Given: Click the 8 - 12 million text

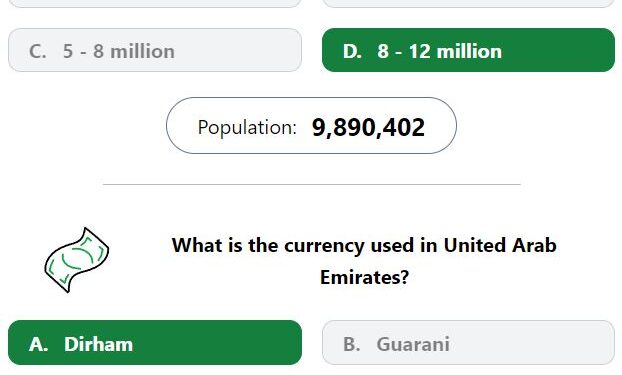Looking at the screenshot, I should click(x=440, y=51).
